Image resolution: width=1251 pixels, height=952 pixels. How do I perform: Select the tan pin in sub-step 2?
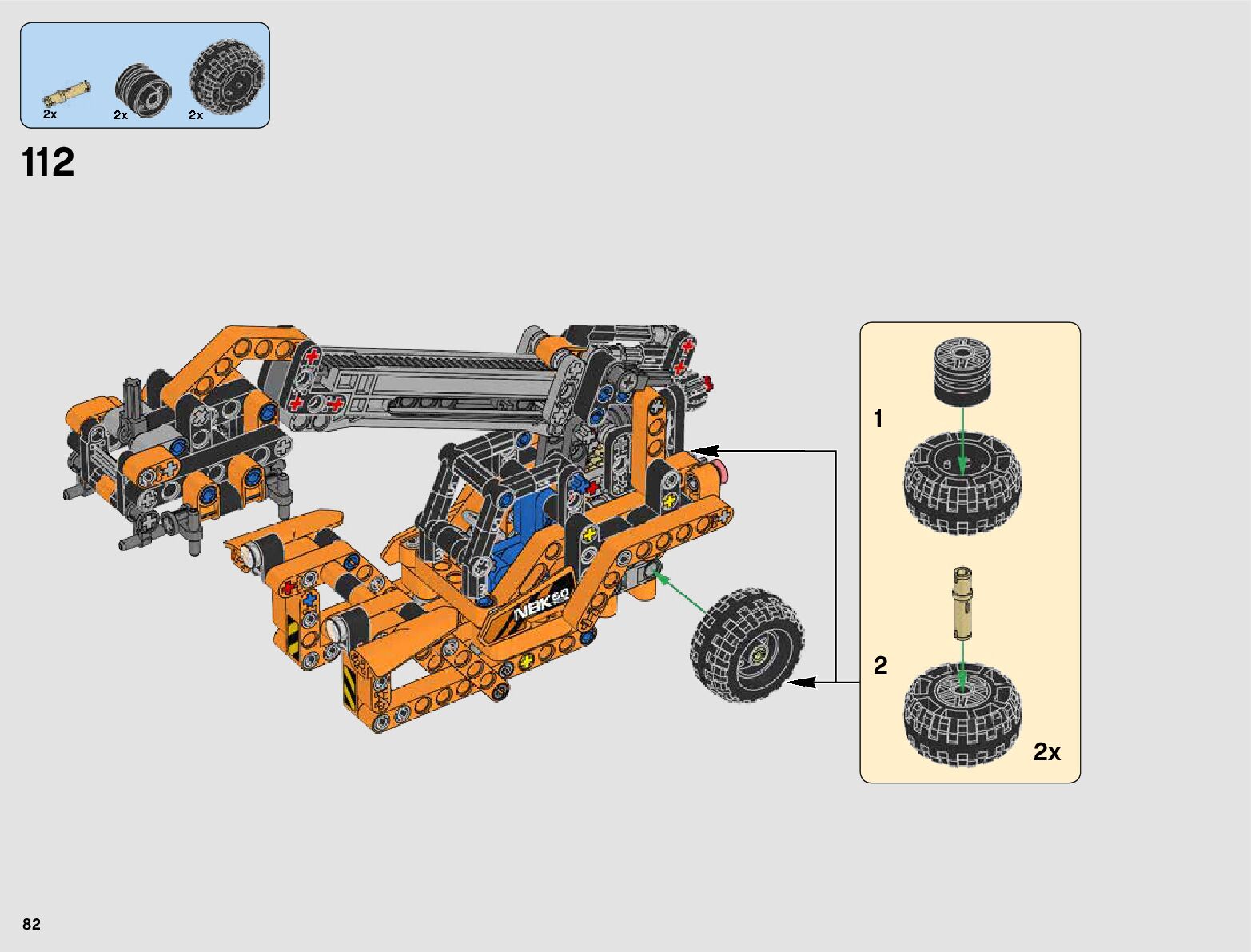click(962, 603)
